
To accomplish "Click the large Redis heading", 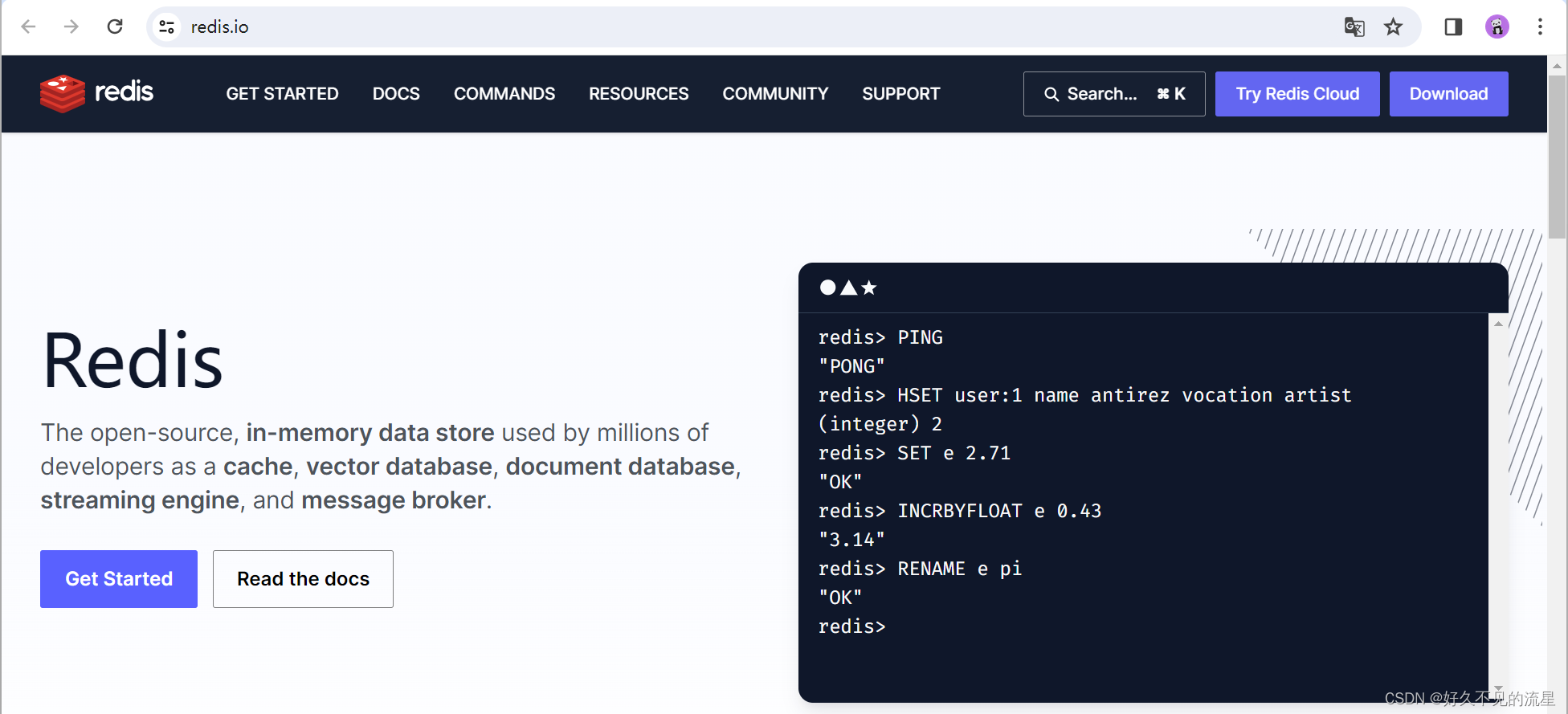I will (x=132, y=361).
